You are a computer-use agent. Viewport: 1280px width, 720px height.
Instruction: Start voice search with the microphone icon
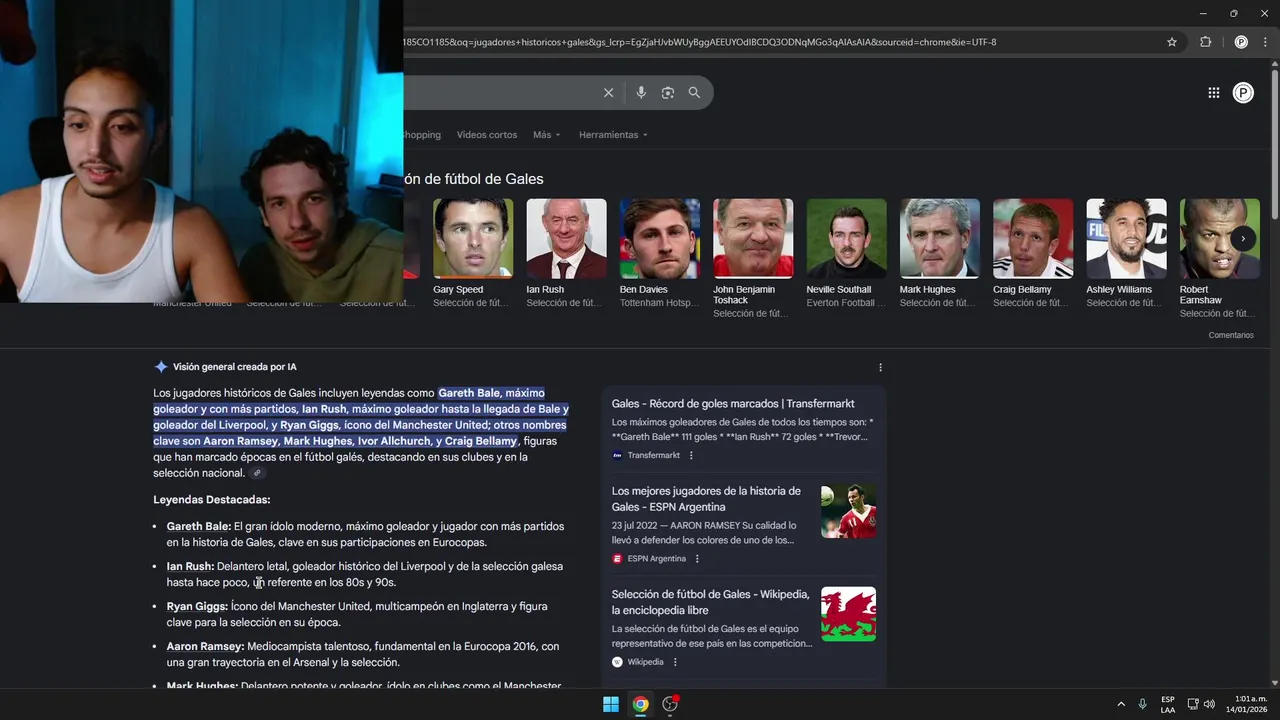tap(641, 93)
